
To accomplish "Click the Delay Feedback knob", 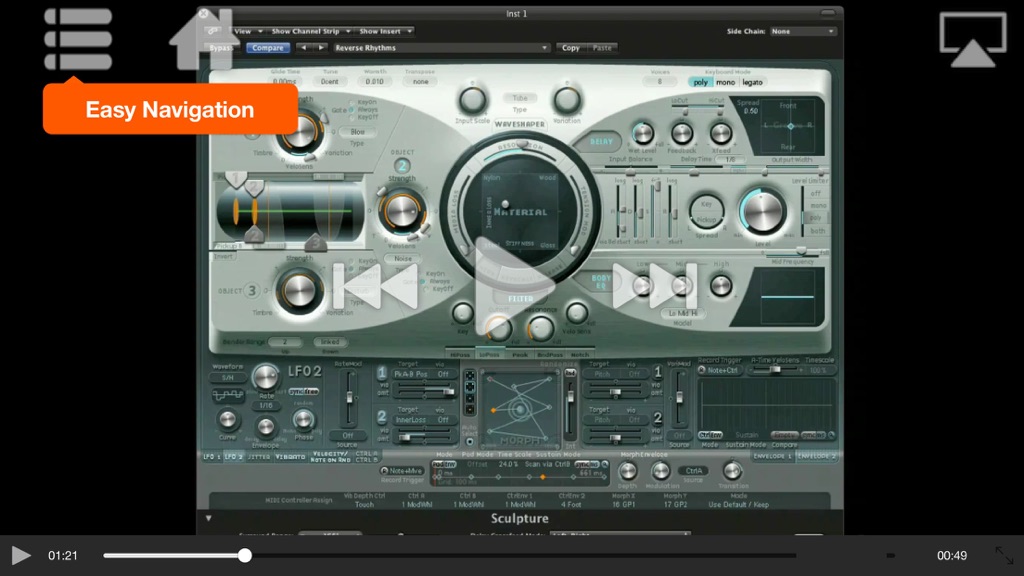I will tap(682, 133).
